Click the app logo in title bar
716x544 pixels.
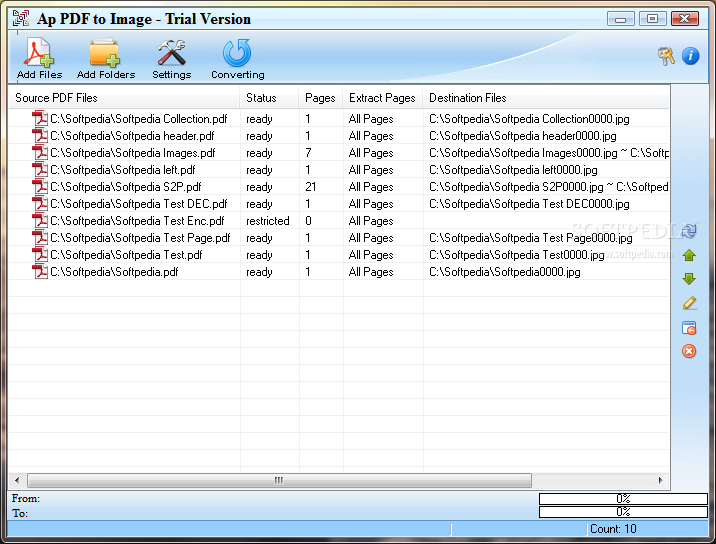21,18
